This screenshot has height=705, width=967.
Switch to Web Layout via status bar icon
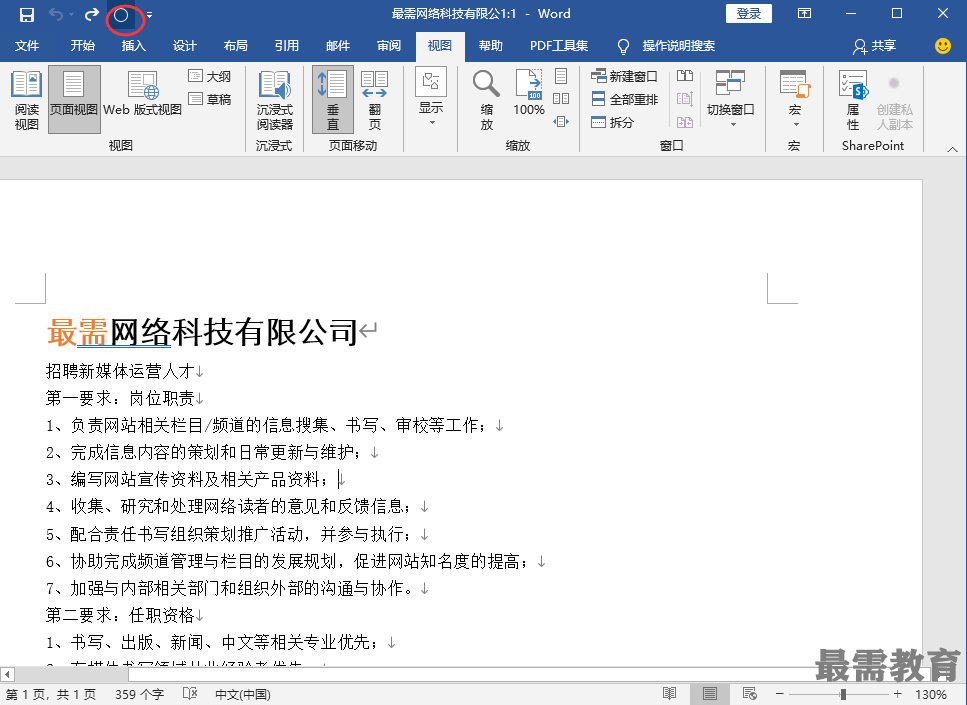(750, 694)
